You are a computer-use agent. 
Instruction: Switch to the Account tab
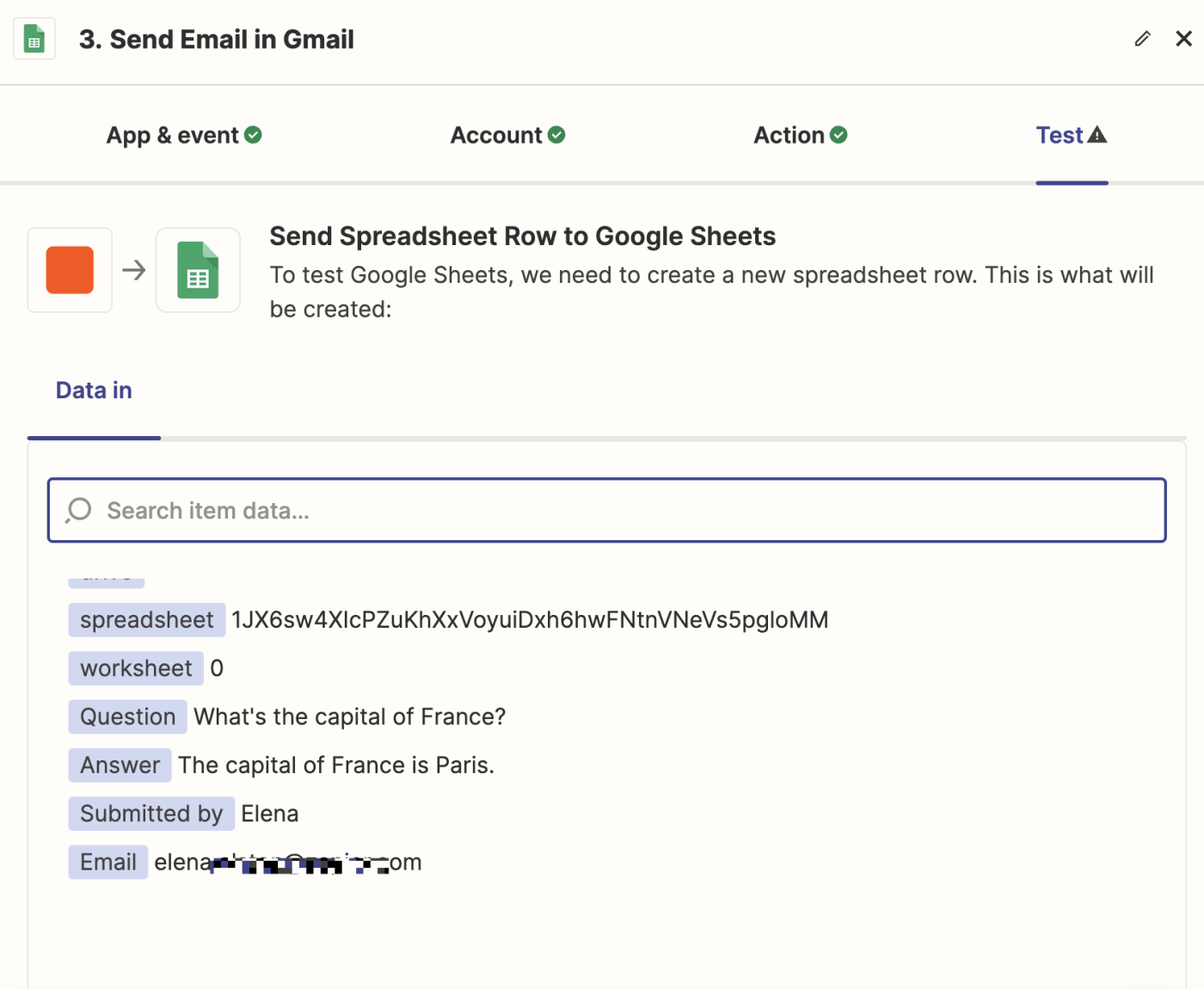point(507,135)
